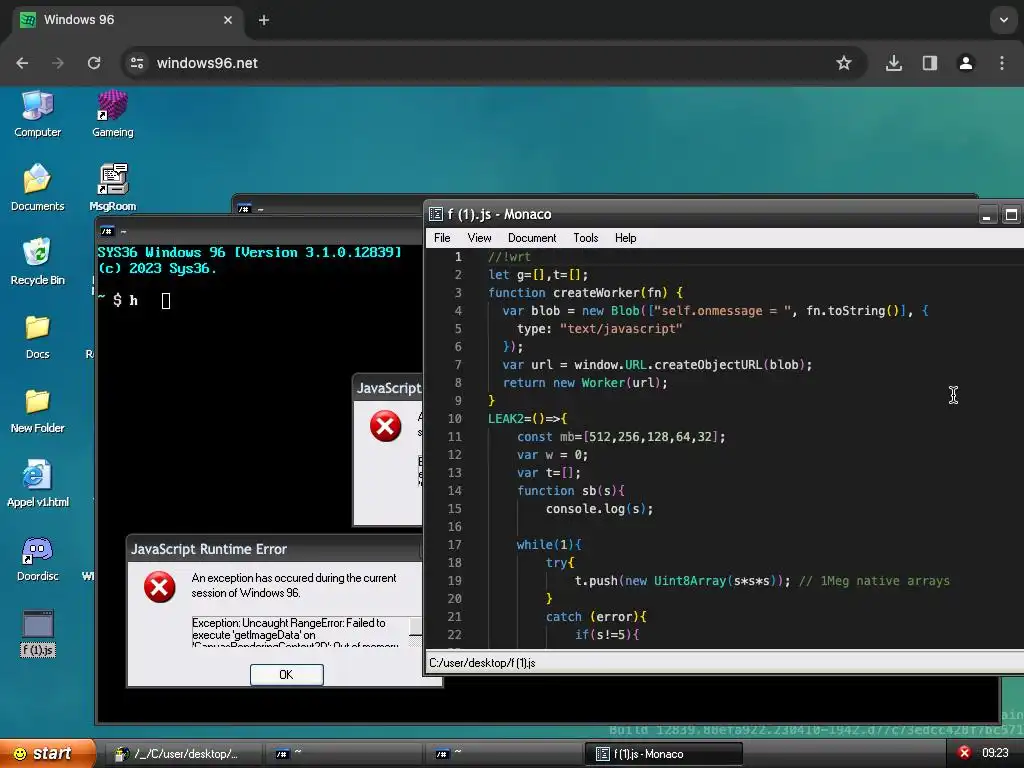Open the browser profile icon
Screen dimensions: 1024x768
tap(965, 63)
